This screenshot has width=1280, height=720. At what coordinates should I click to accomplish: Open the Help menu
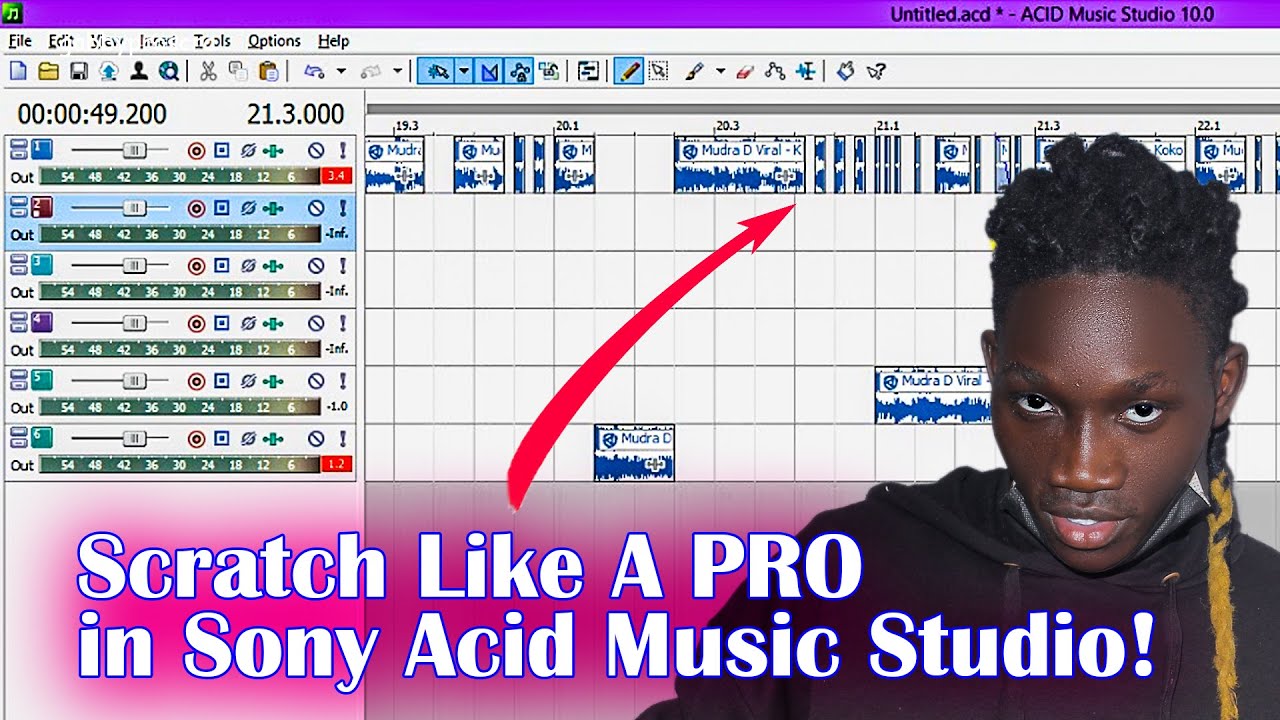[333, 41]
